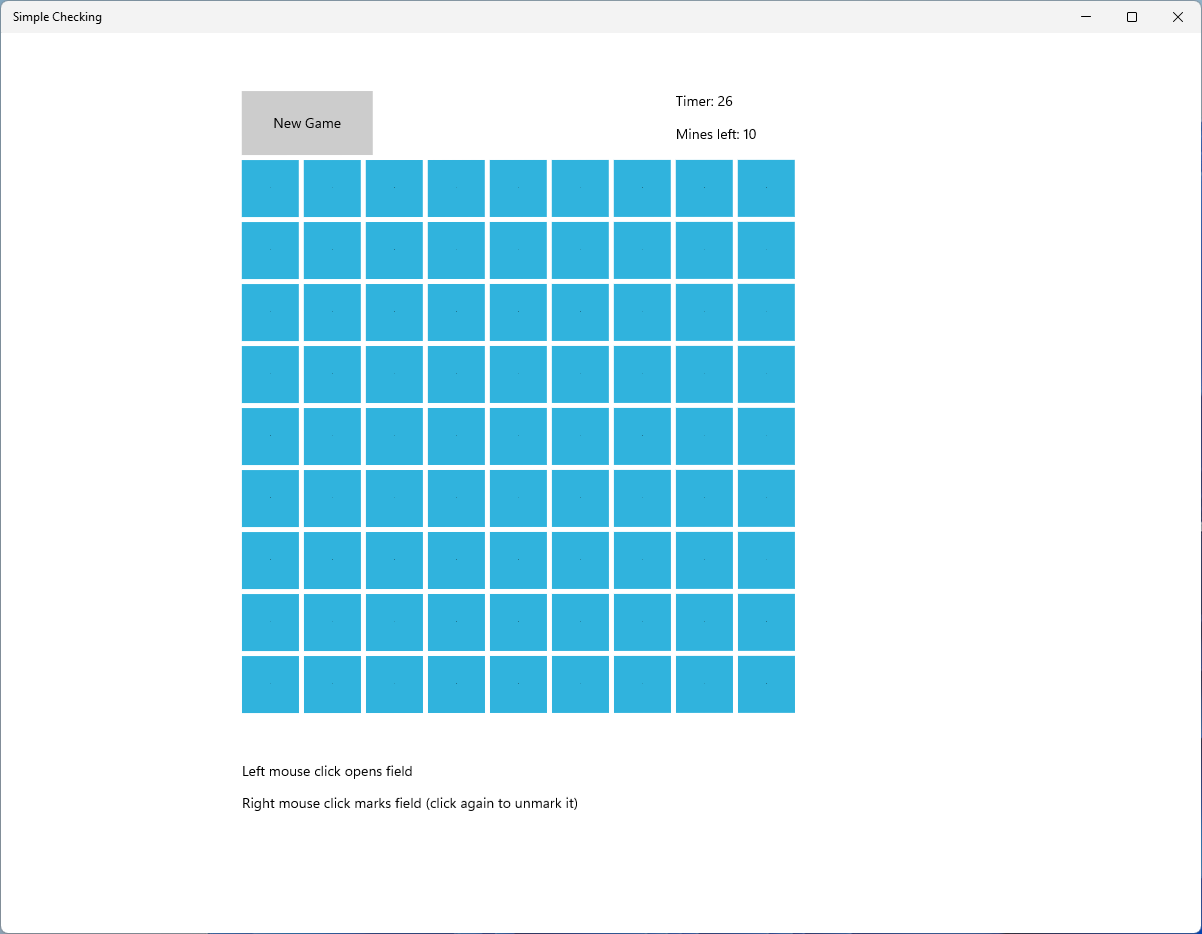The height and width of the screenshot is (934, 1202).
Task: Reveal the cell in row 8, column 8
Action: click(704, 622)
